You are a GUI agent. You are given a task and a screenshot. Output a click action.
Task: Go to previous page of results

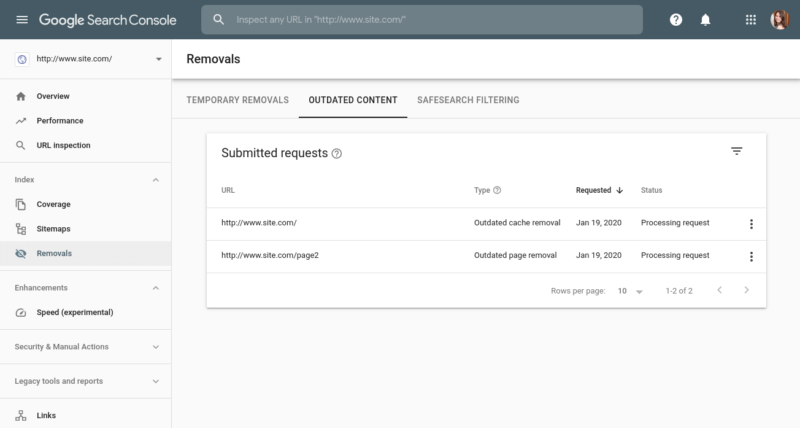(719, 290)
